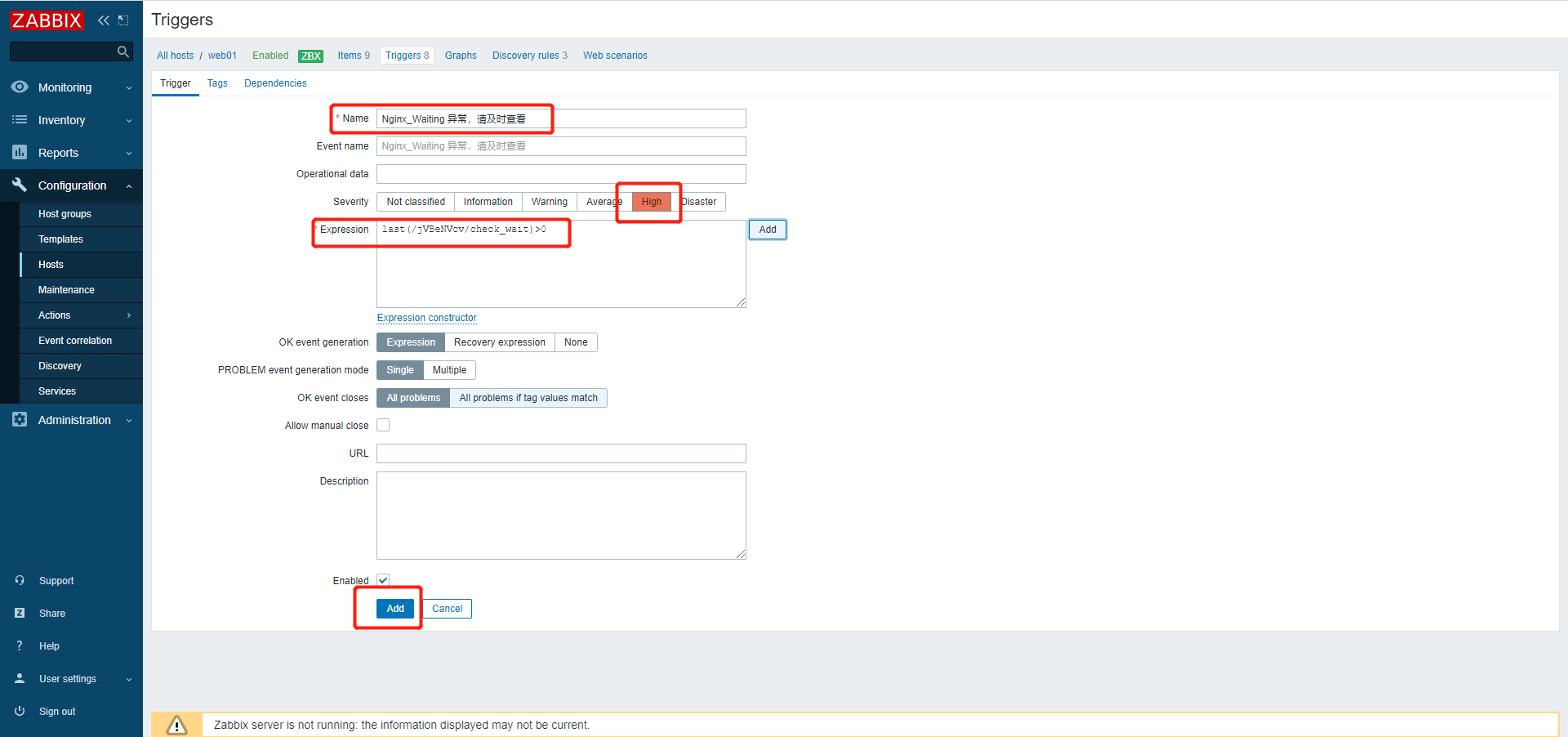This screenshot has height=737, width=1568.
Task: Click the URL input field
Action: pos(561,453)
